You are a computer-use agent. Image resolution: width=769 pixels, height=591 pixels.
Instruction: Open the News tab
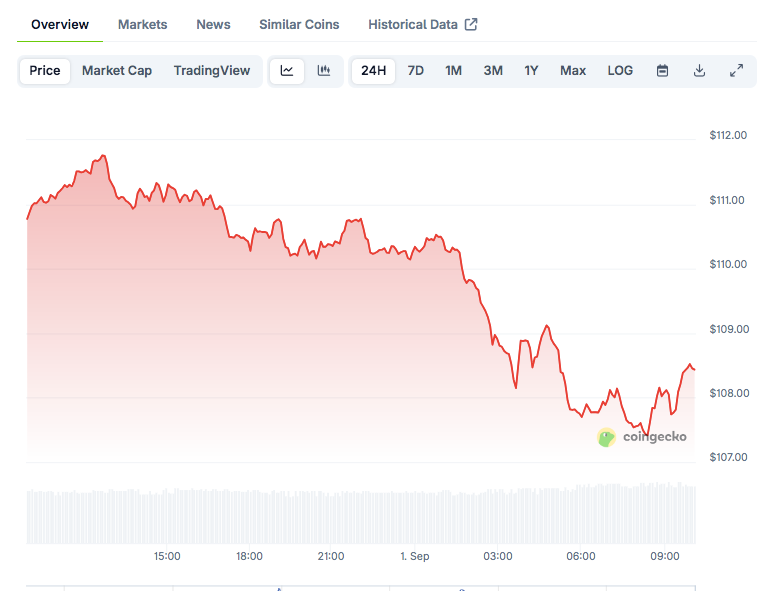(x=213, y=25)
